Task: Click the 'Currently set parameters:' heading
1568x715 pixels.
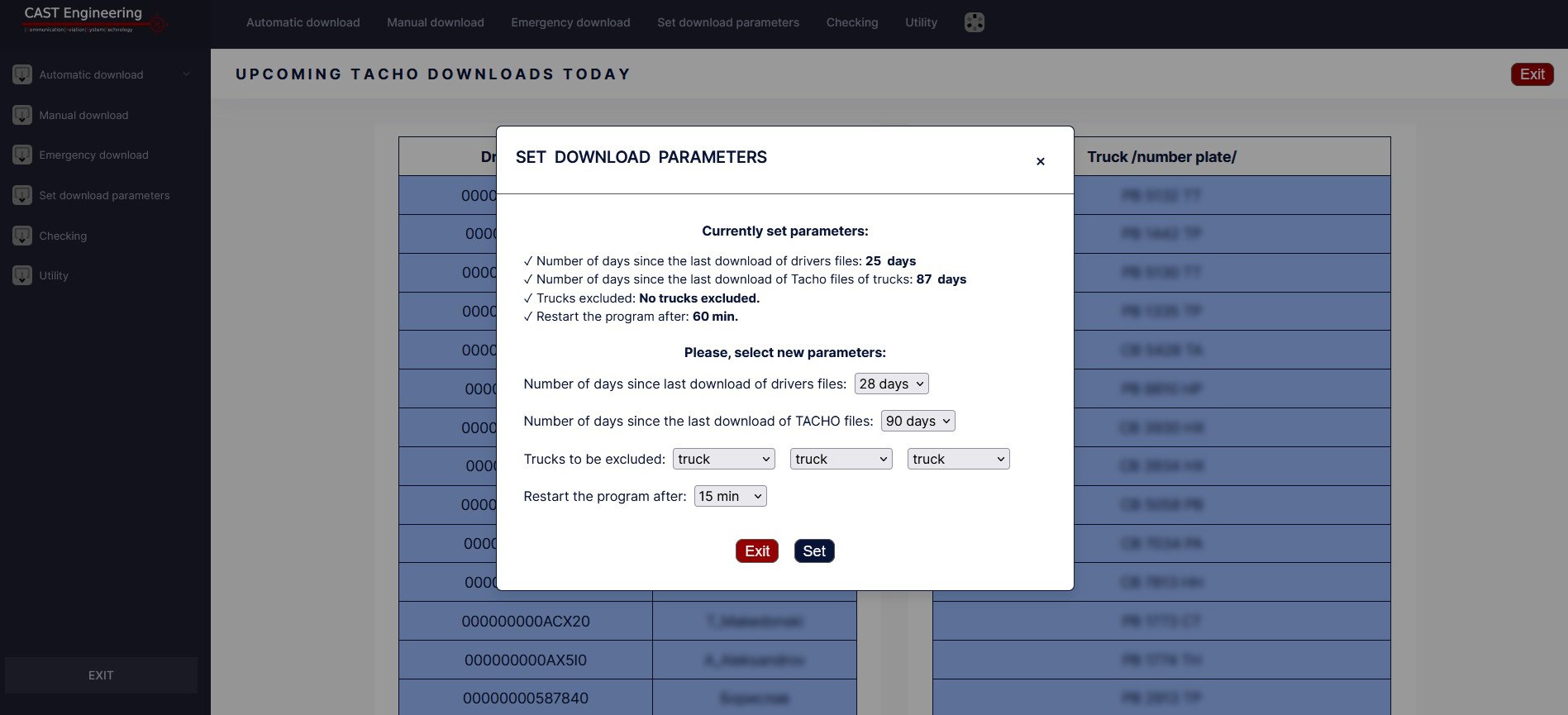Action: tap(785, 231)
